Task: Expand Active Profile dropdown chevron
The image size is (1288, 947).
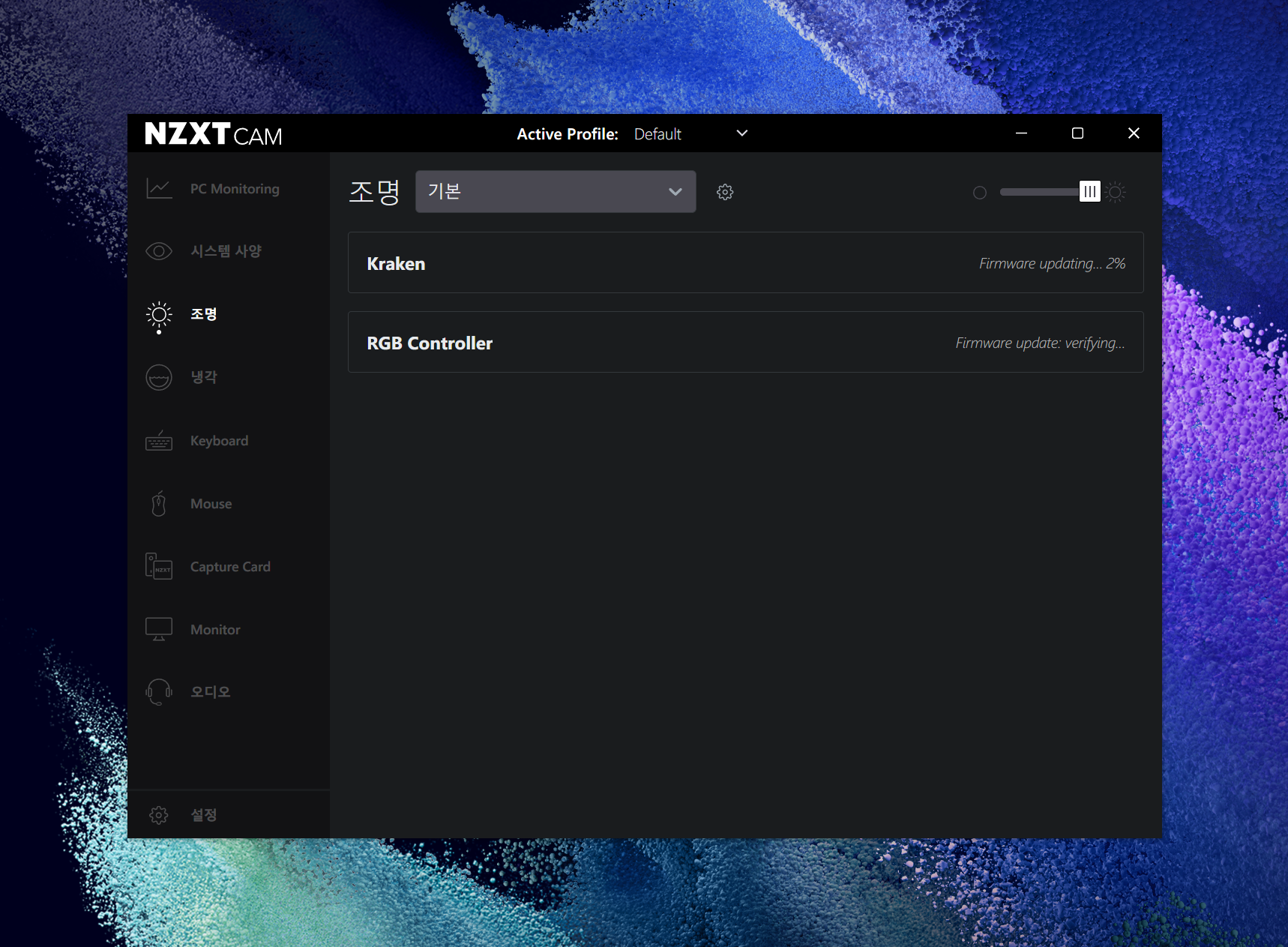Action: click(x=742, y=133)
